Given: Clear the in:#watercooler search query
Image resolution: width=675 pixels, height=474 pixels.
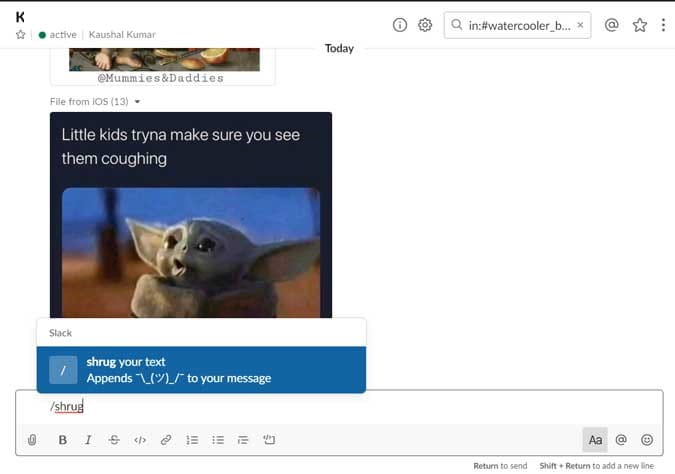Looking at the screenshot, I should pyautogui.click(x=580, y=25).
